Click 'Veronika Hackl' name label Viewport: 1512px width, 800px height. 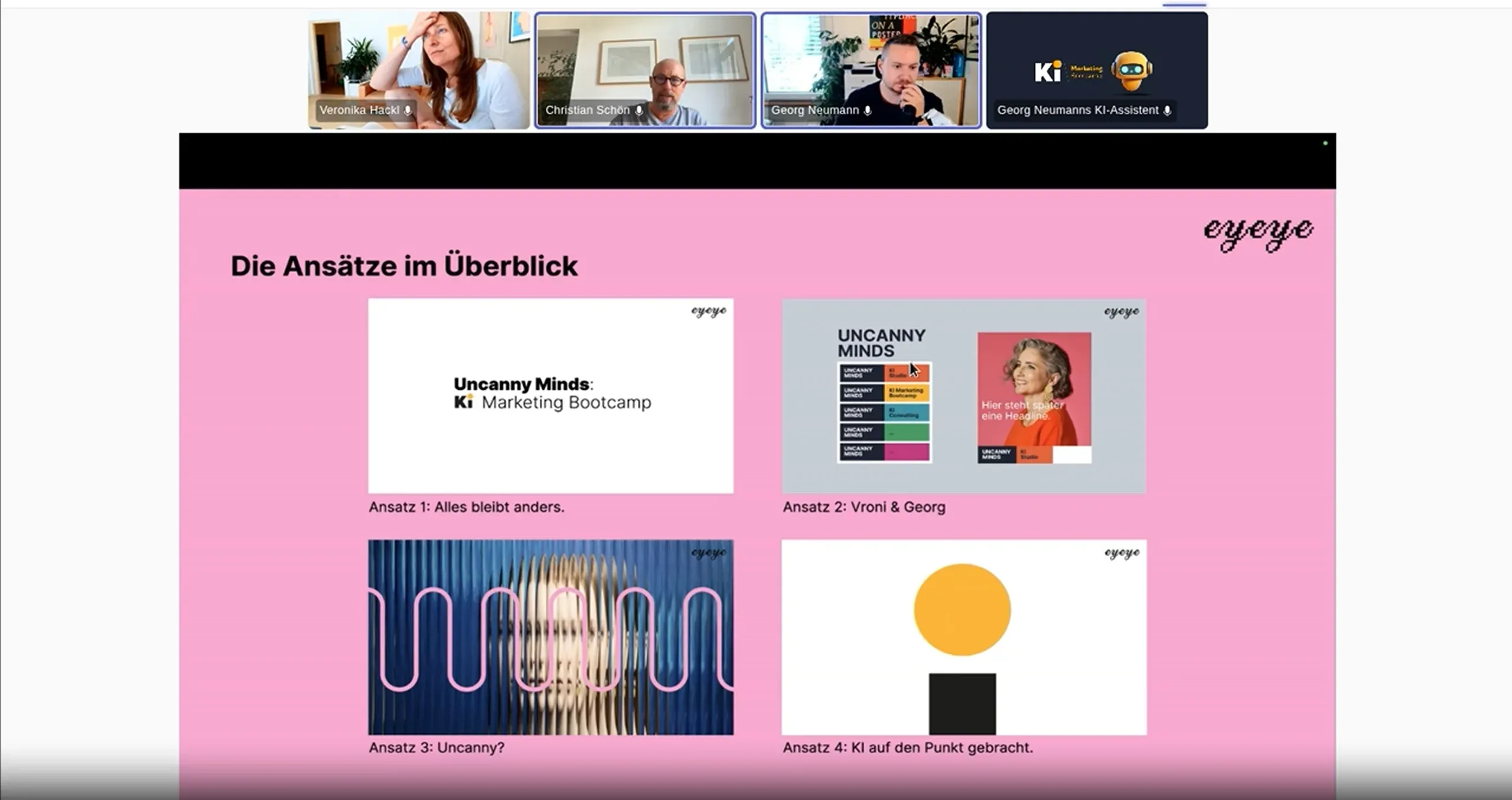360,110
